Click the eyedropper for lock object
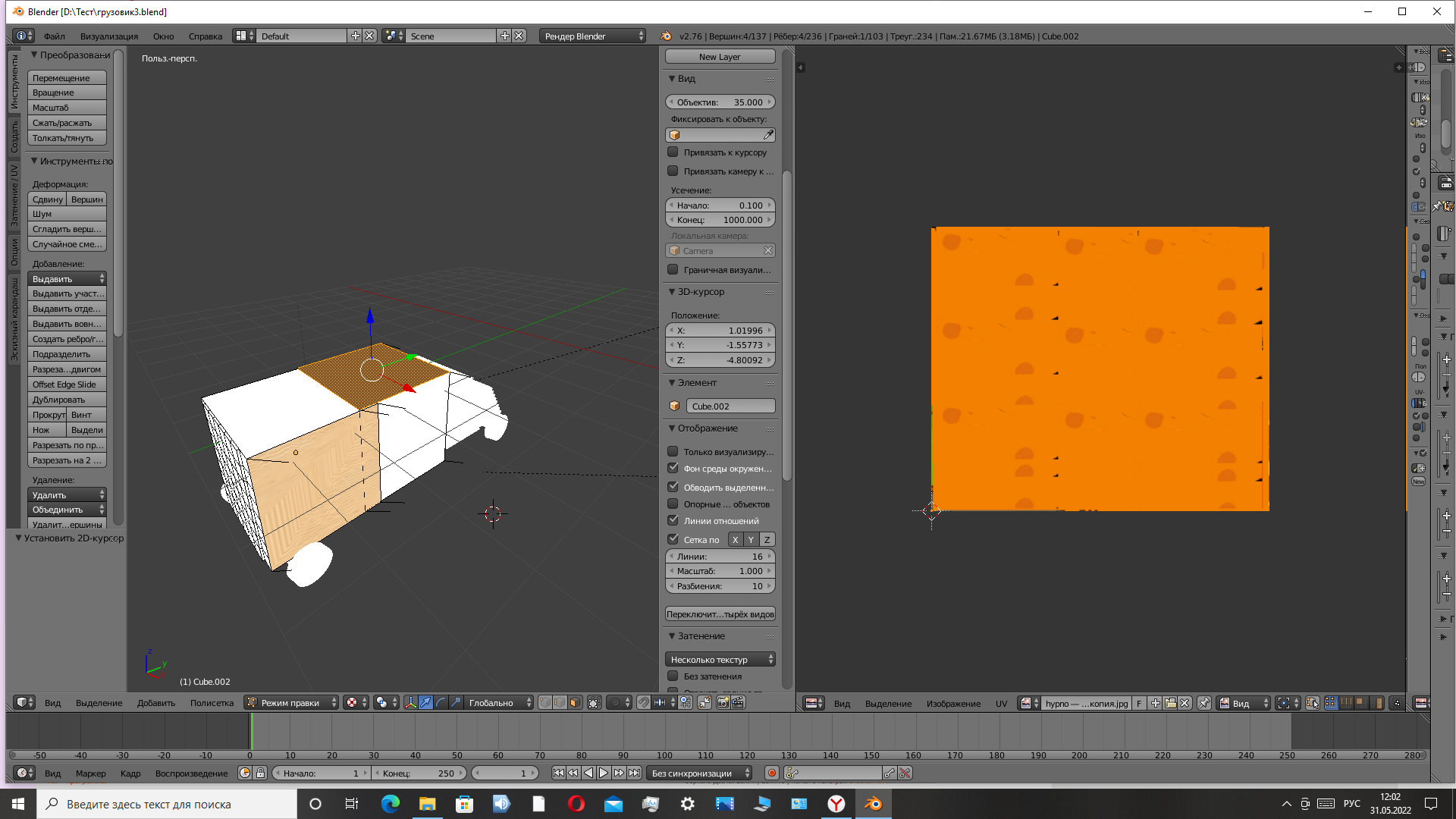This screenshot has height=819, width=1456. click(x=768, y=135)
